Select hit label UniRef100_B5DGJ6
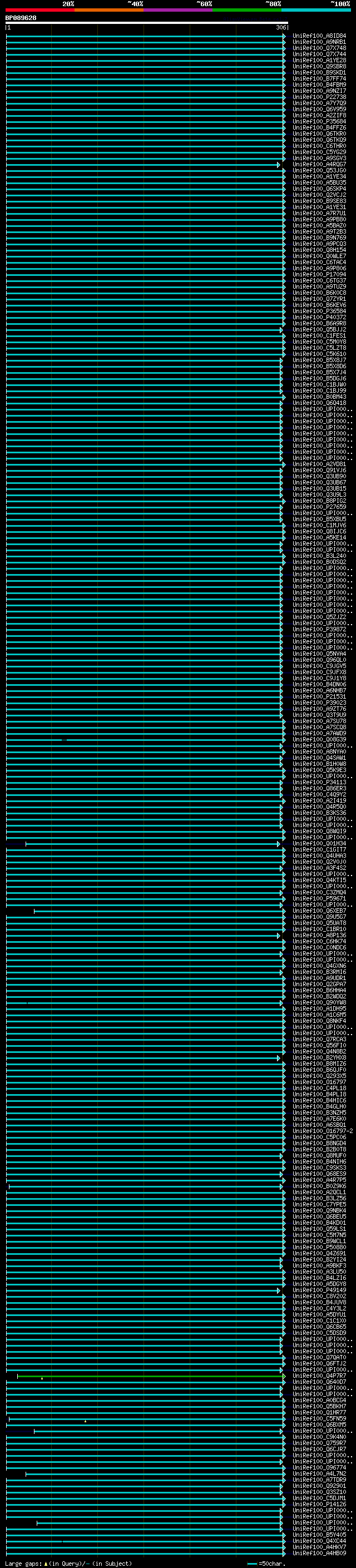The width and height of the screenshot is (356, 1568). click(319, 379)
